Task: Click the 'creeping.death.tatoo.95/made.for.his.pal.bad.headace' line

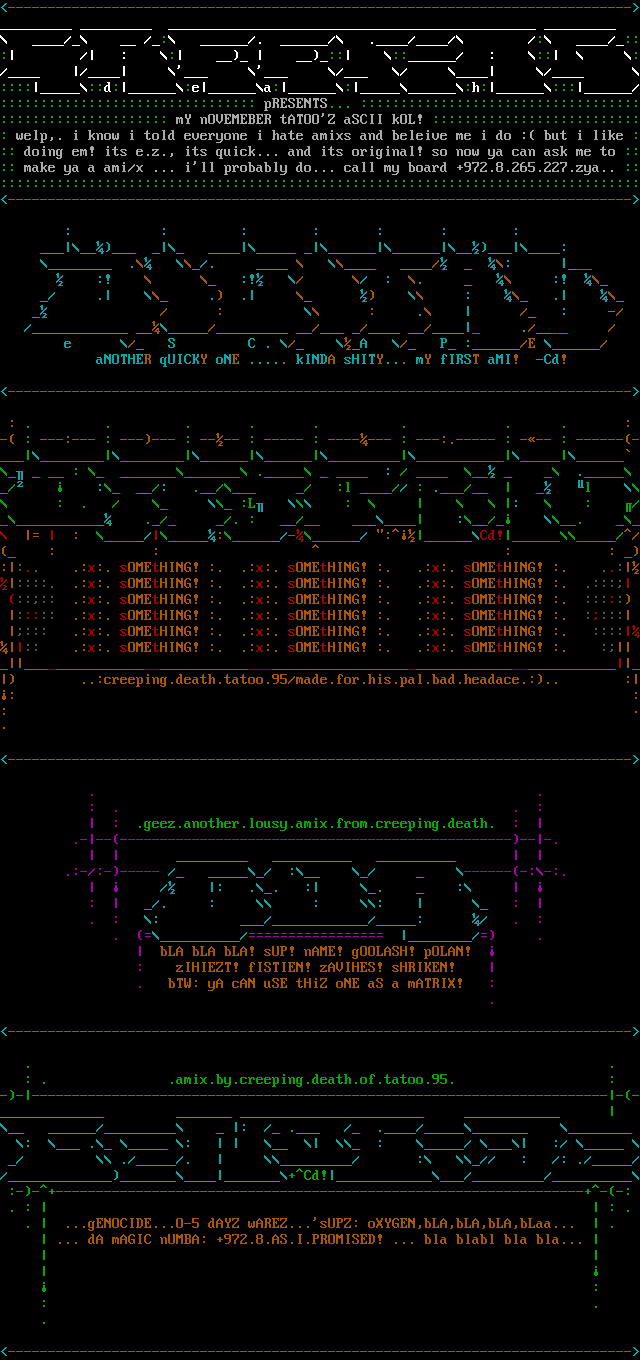Action: (x=320, y=680)
